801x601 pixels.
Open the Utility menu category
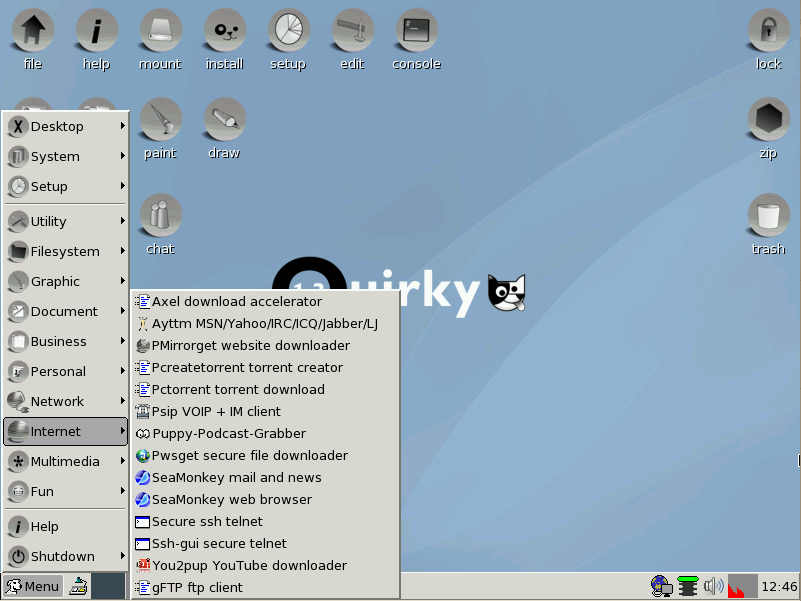(66, 221)
